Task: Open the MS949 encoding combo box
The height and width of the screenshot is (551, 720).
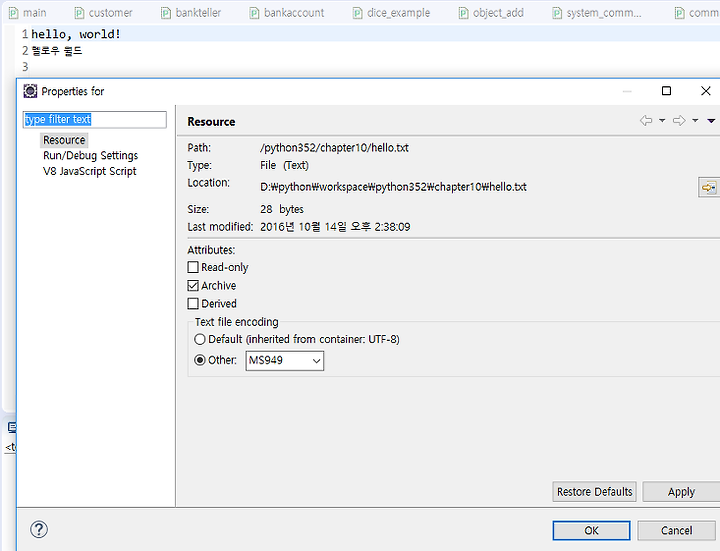Action: tap(285, 360)
